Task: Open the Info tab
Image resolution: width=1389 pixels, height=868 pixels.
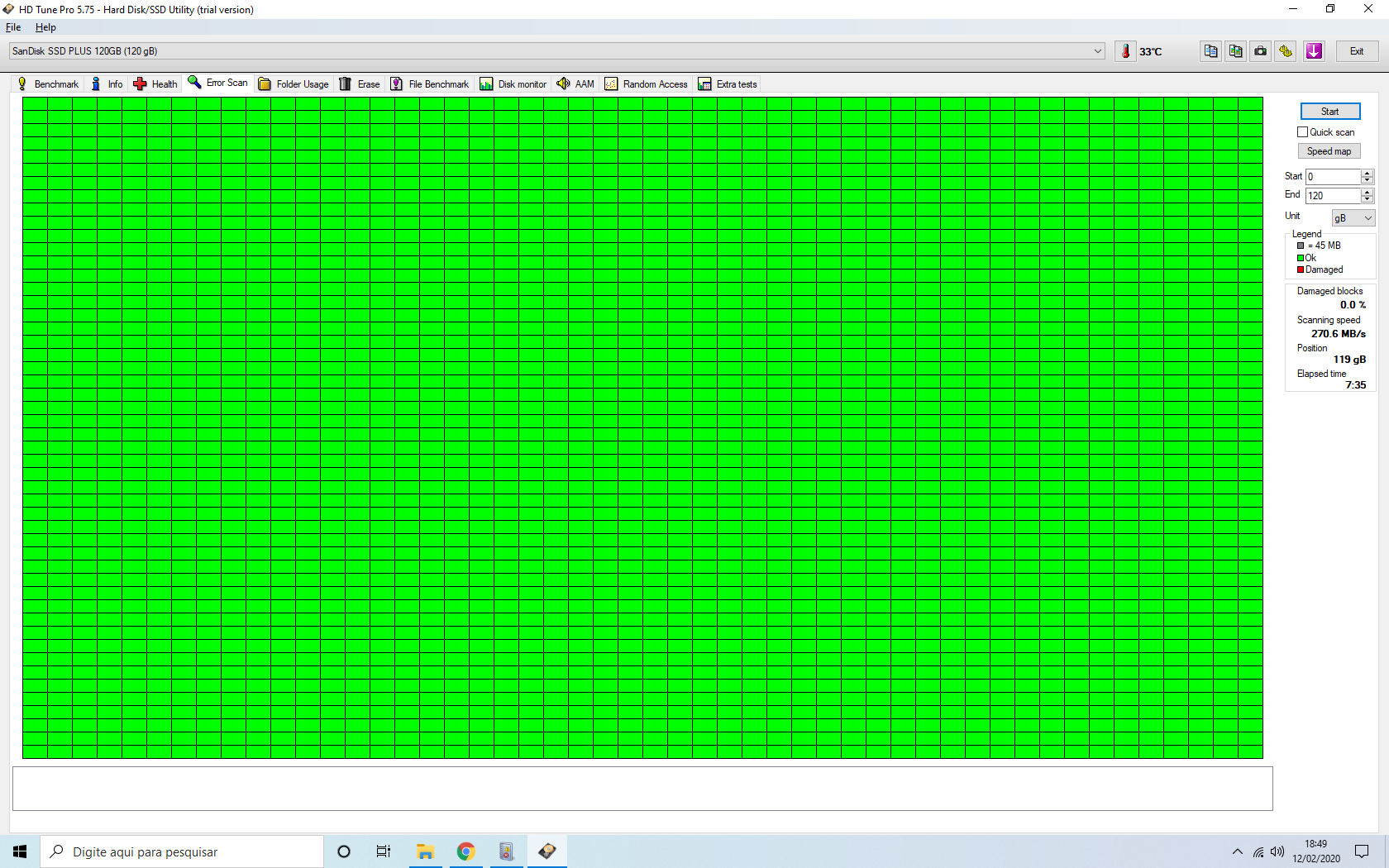Action: coord(107,84)
